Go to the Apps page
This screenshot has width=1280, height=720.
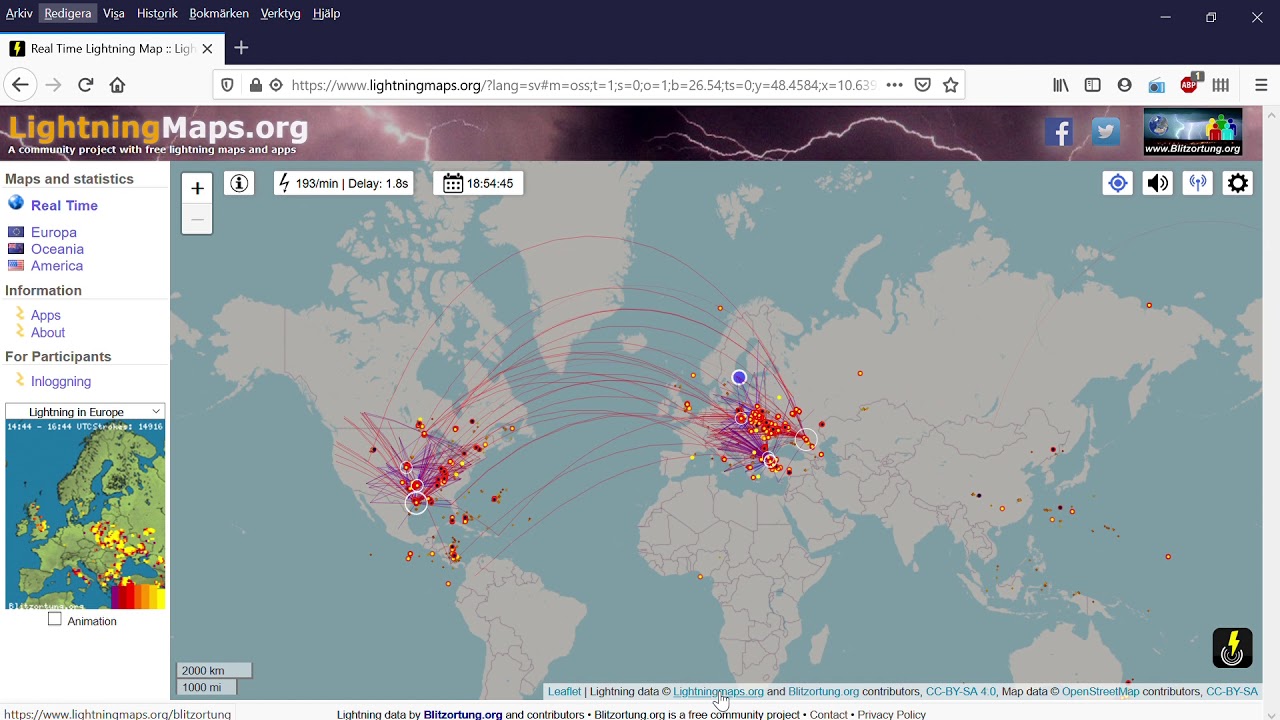[x=46, y=315]
